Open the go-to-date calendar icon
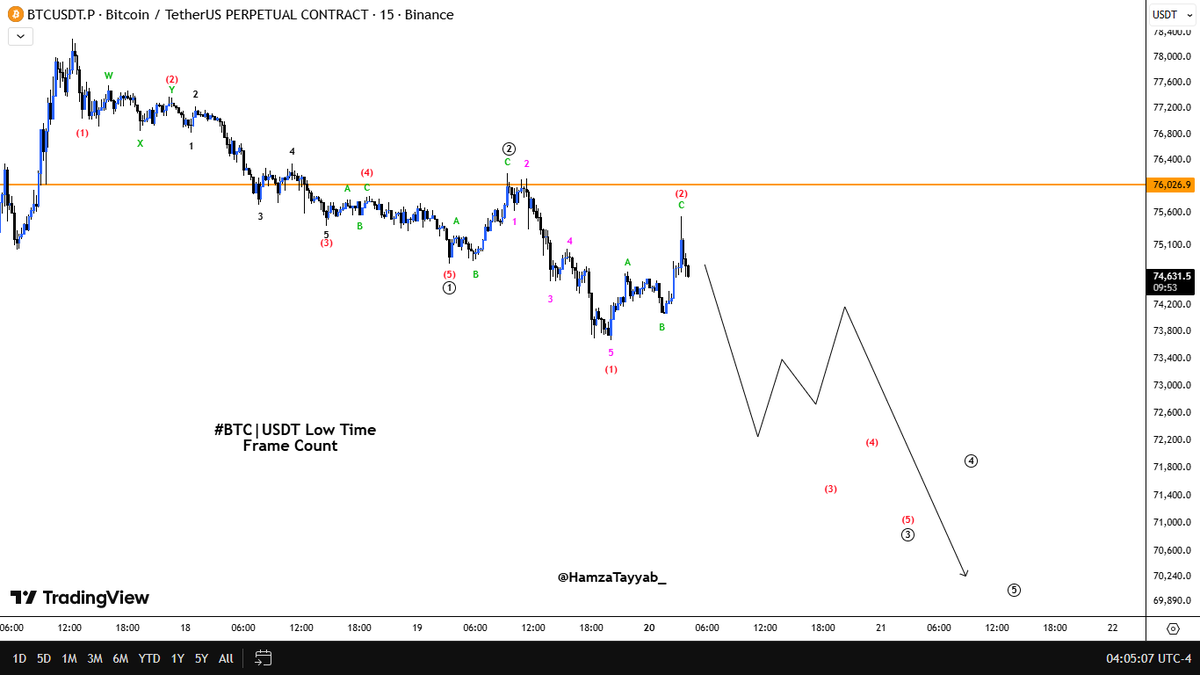The height and width of the screenshot is (675, 1200). (x=263, y=658)
